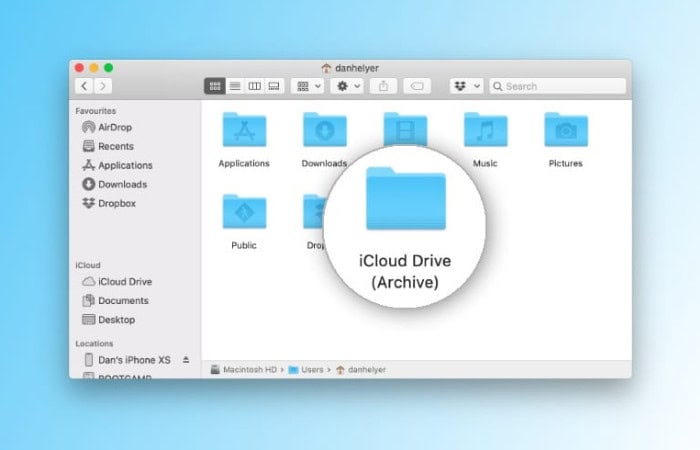The width and height of the screenshot is (700, 450).
Task: Select the Applications folder icon
Action: click(244, 130)
